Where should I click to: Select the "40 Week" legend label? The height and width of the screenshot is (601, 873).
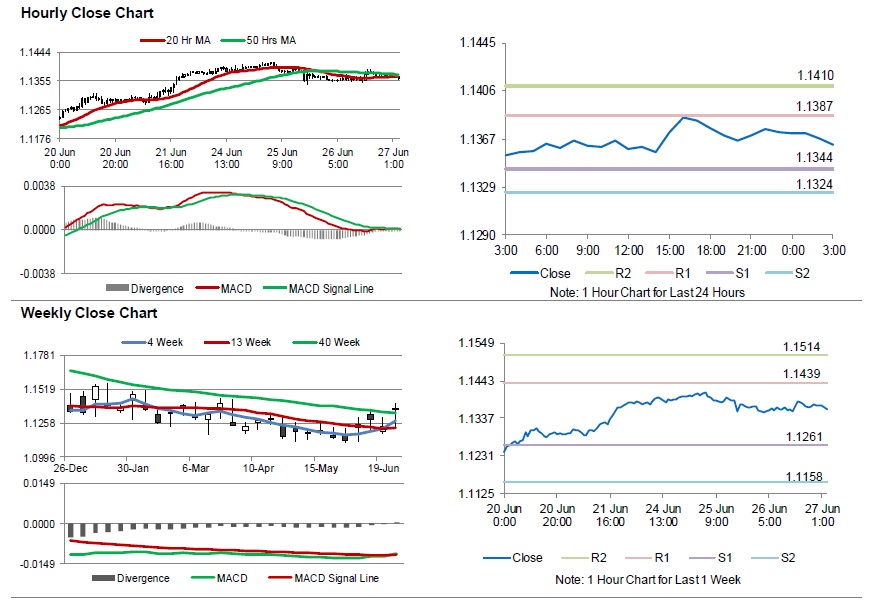(x=339, y=343)
